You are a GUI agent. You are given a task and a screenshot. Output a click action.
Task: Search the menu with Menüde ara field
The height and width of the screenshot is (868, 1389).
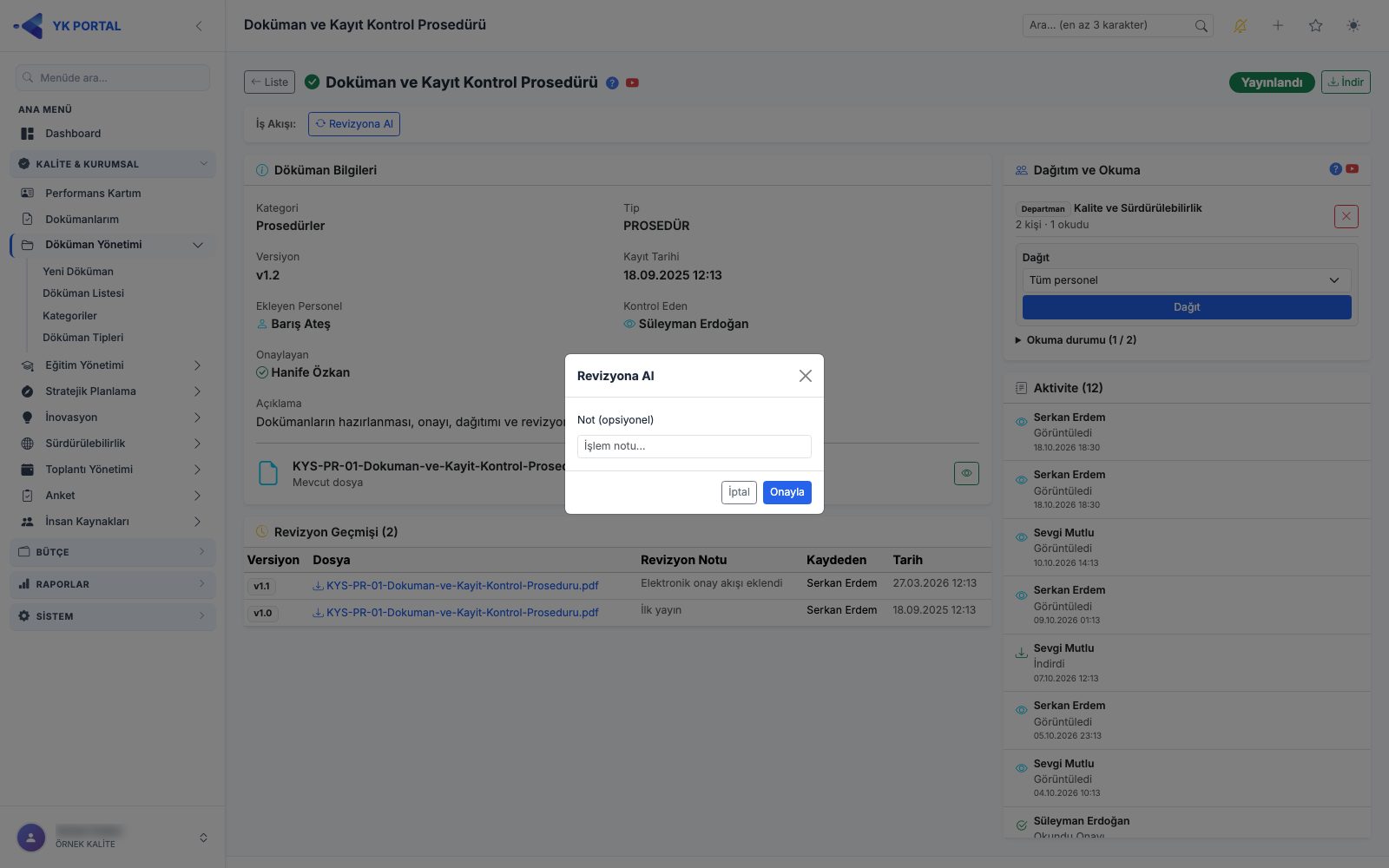click(113, 77)
